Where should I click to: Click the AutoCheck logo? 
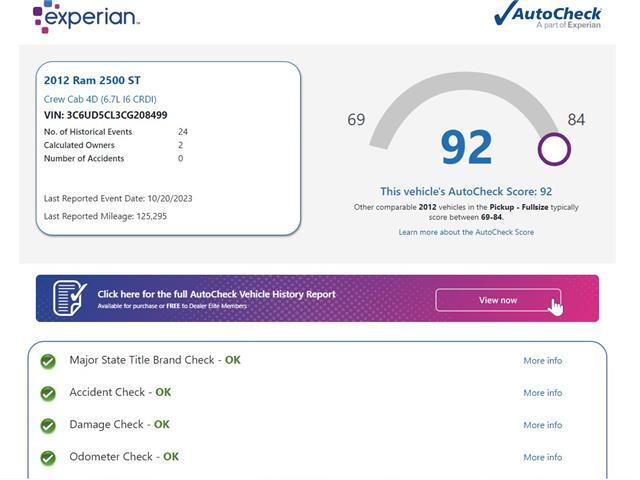(x=547, y=15)
